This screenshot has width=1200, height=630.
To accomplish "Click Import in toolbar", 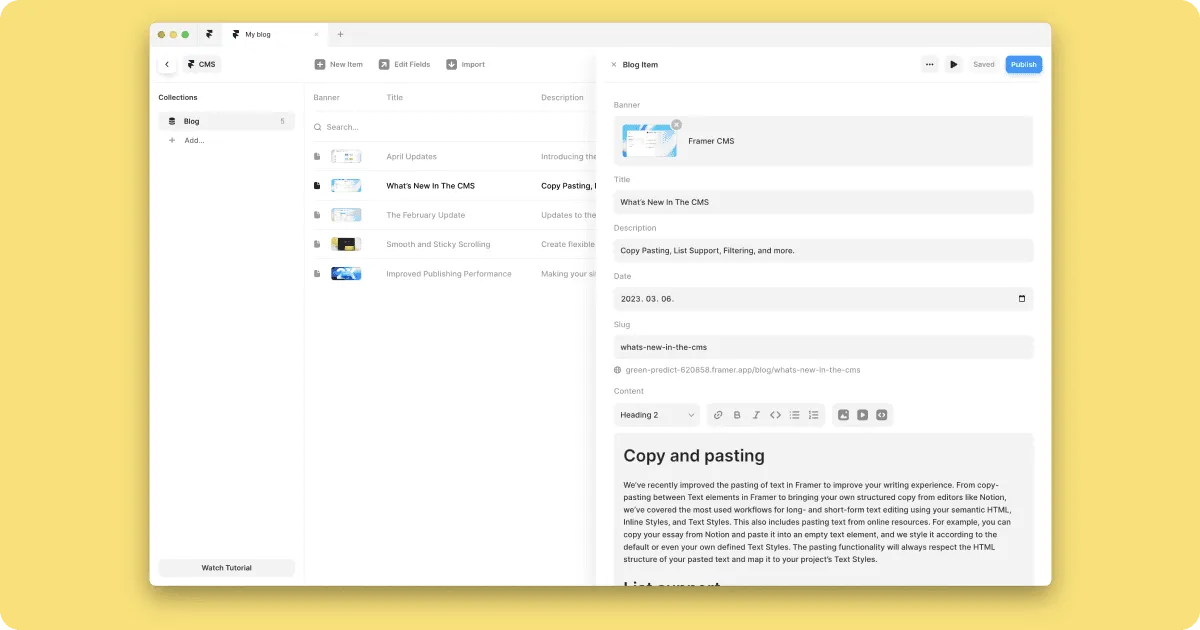I will (465, 64).
